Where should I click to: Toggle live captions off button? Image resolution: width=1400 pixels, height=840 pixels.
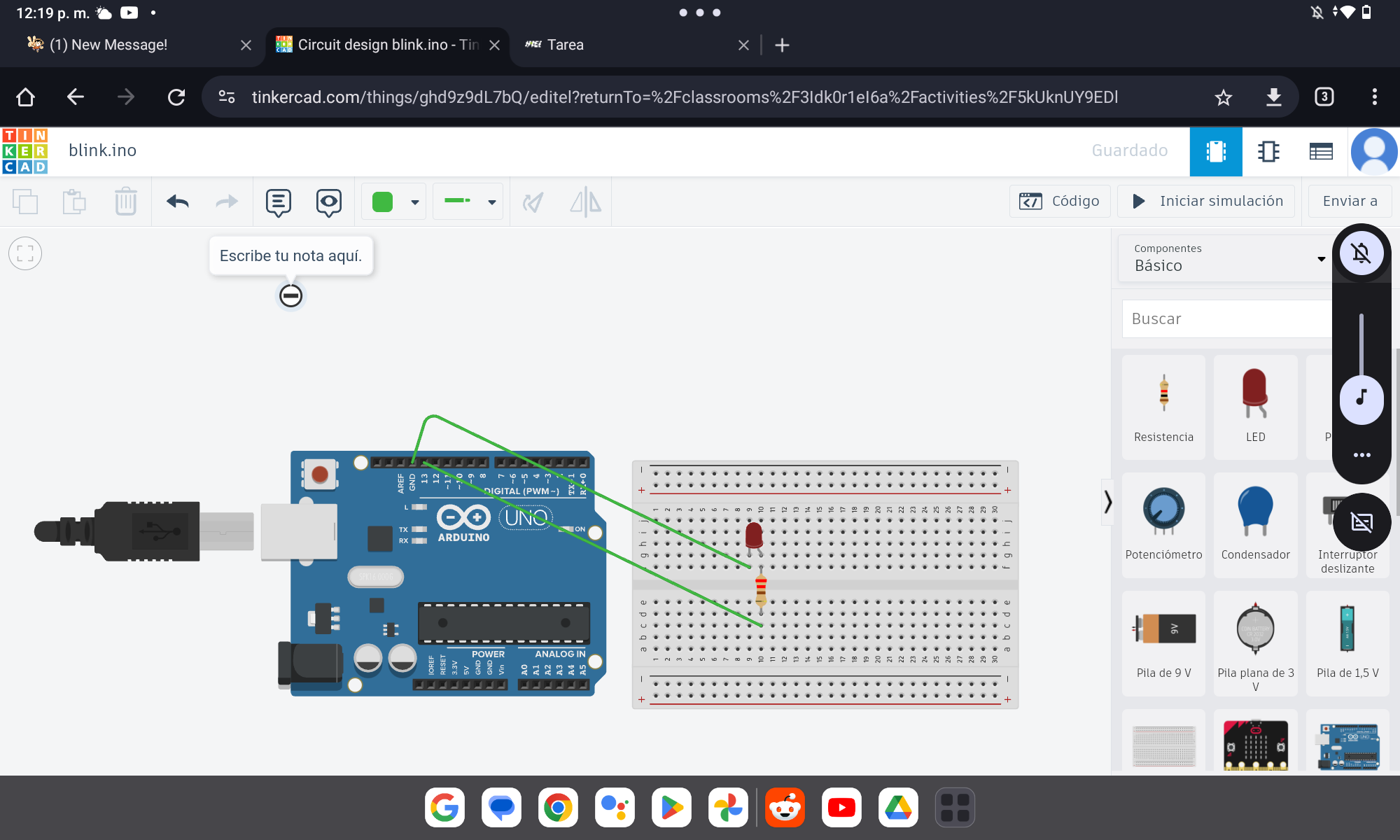click(1361, 522)
